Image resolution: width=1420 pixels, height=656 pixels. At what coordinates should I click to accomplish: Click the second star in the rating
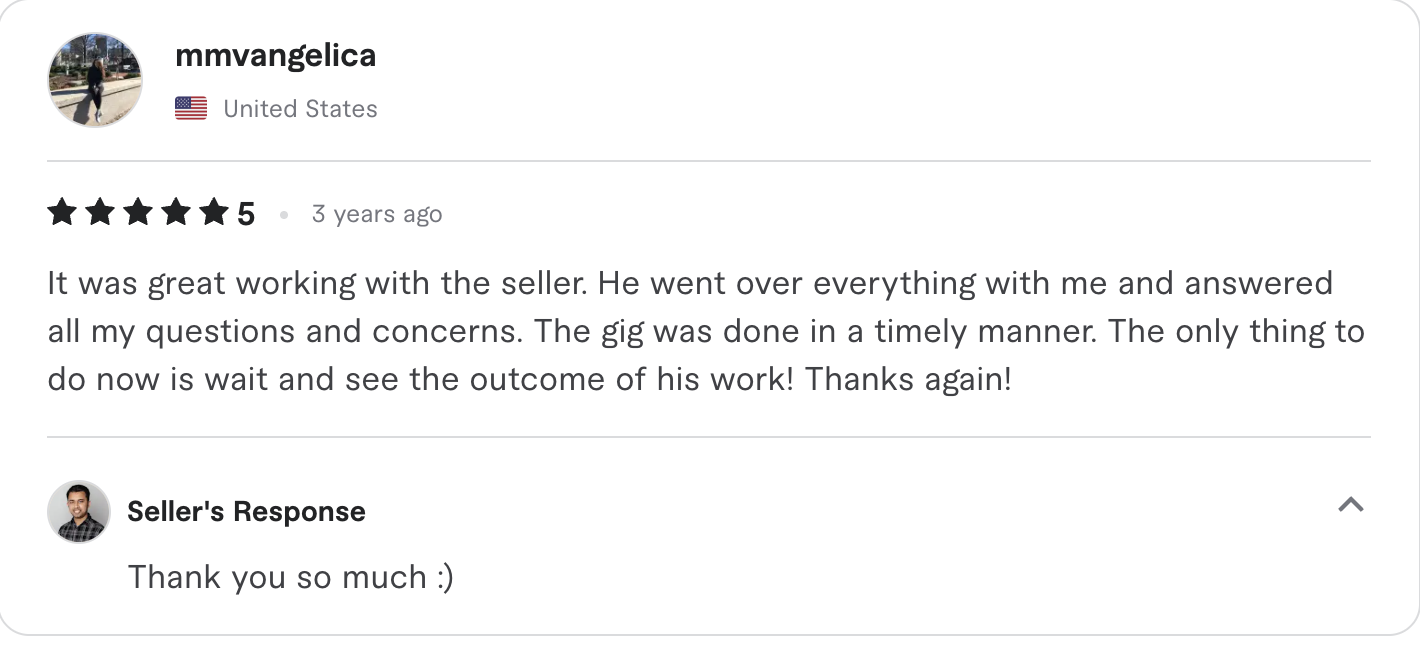tap(100, 212)
